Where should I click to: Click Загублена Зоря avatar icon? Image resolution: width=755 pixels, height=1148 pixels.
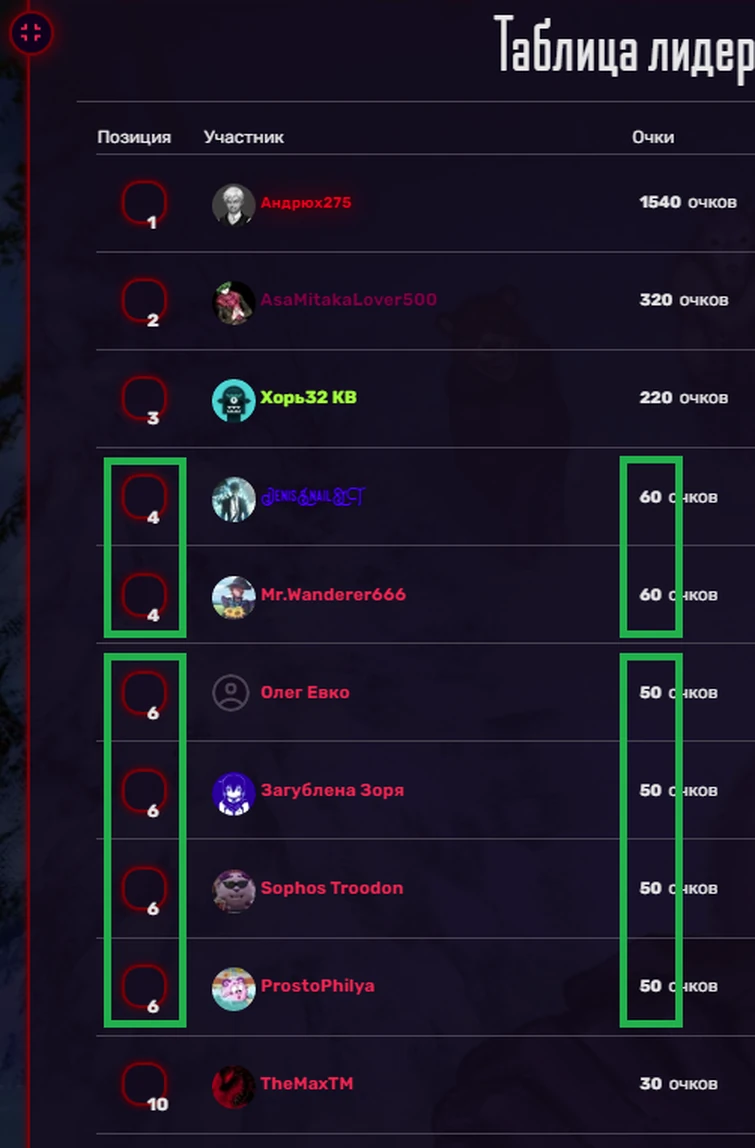(x=234, y=792)
